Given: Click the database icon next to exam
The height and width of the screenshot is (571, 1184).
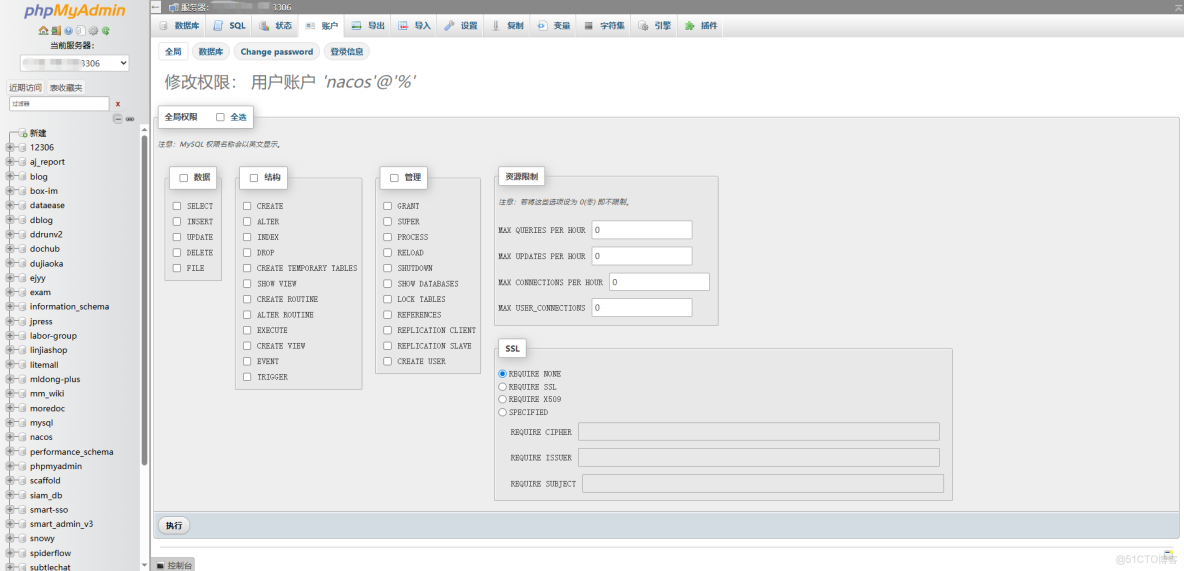Looking at the screenshot, I should pyautogui.click(x=23, y=292).
